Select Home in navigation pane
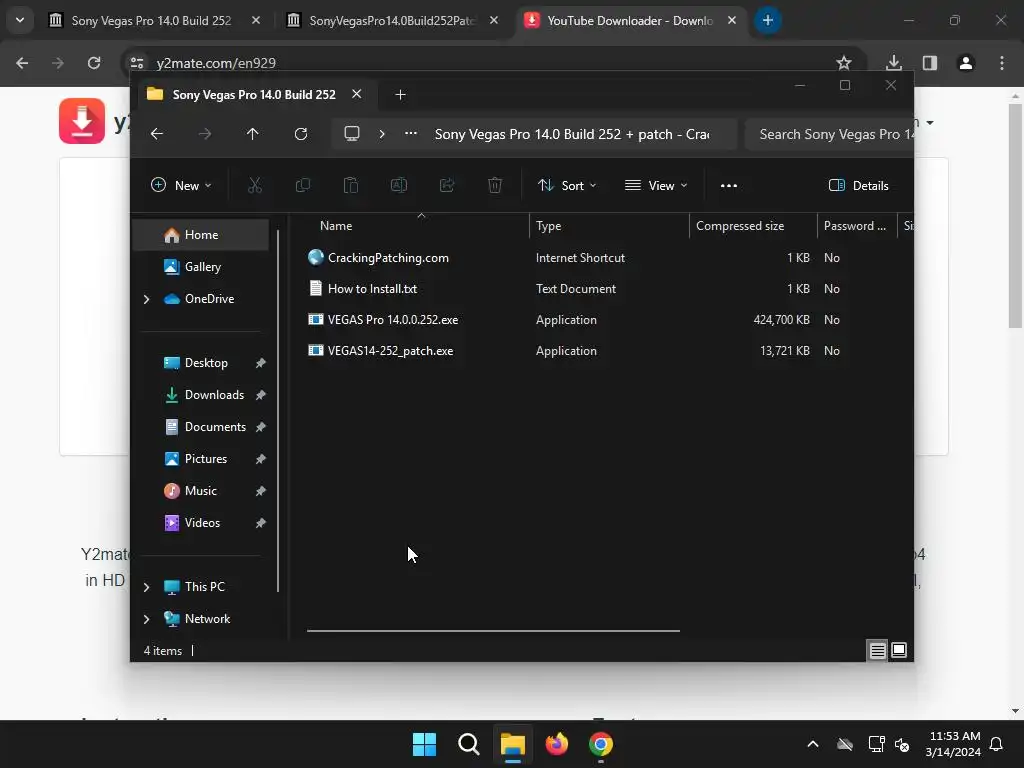The height and width of the screenshot is (768, 1024). (x=200, y=235)
